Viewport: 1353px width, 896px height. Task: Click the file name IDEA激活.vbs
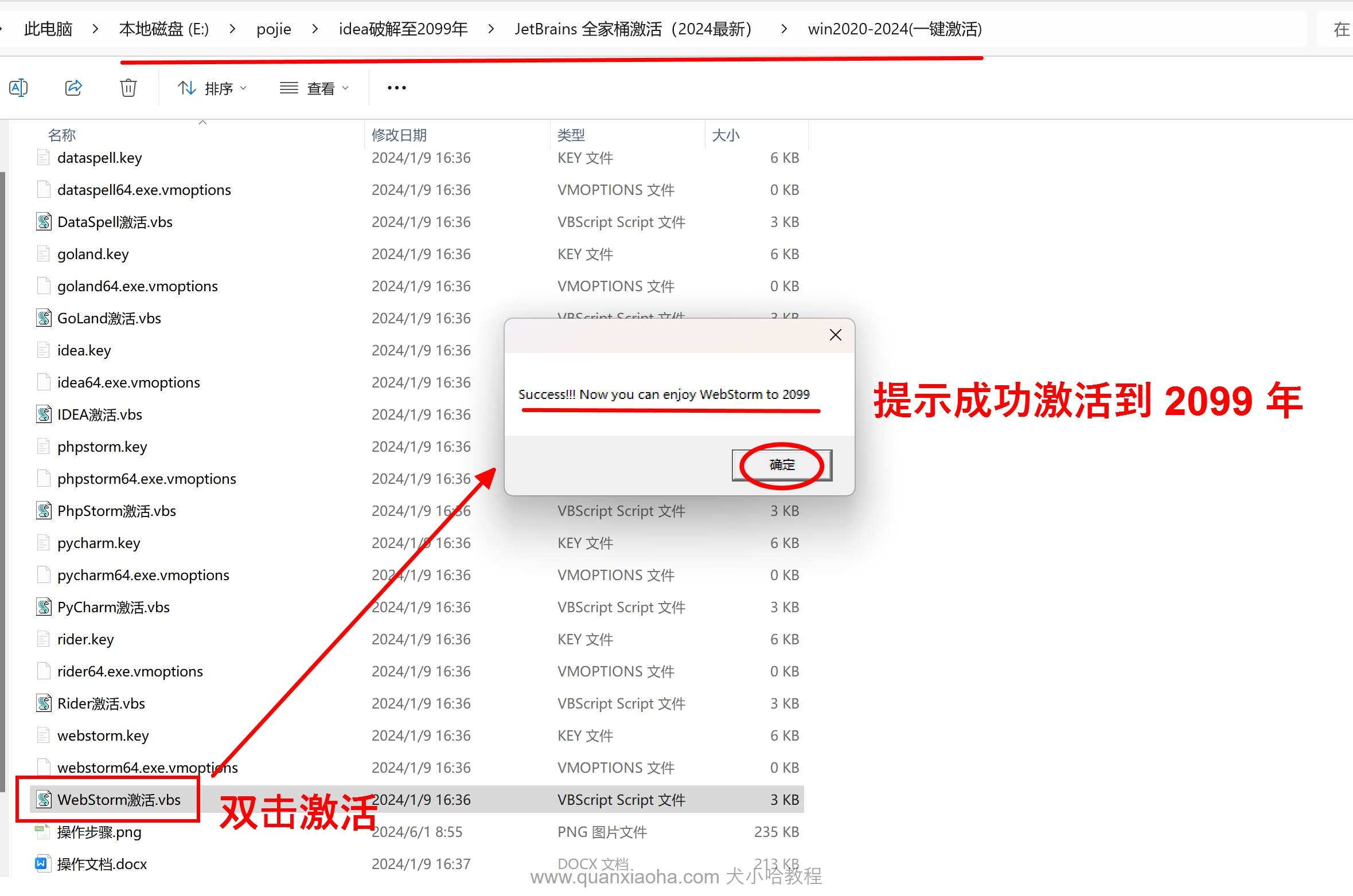click(100, 414)
